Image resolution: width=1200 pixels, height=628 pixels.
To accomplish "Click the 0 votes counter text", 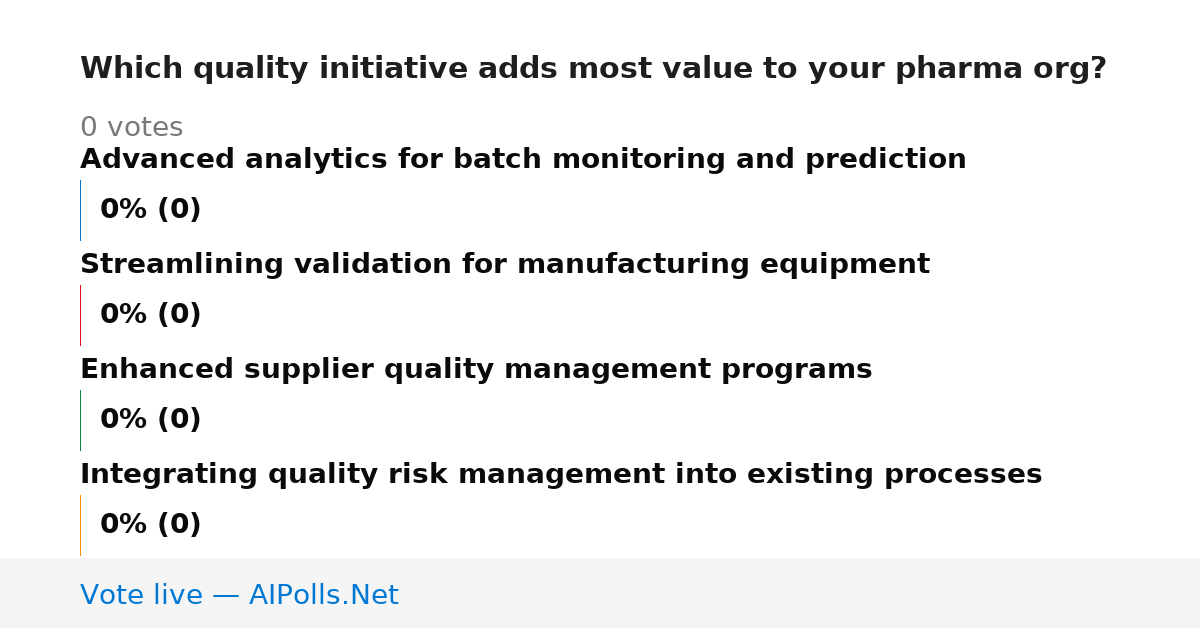I will point(131,128).
